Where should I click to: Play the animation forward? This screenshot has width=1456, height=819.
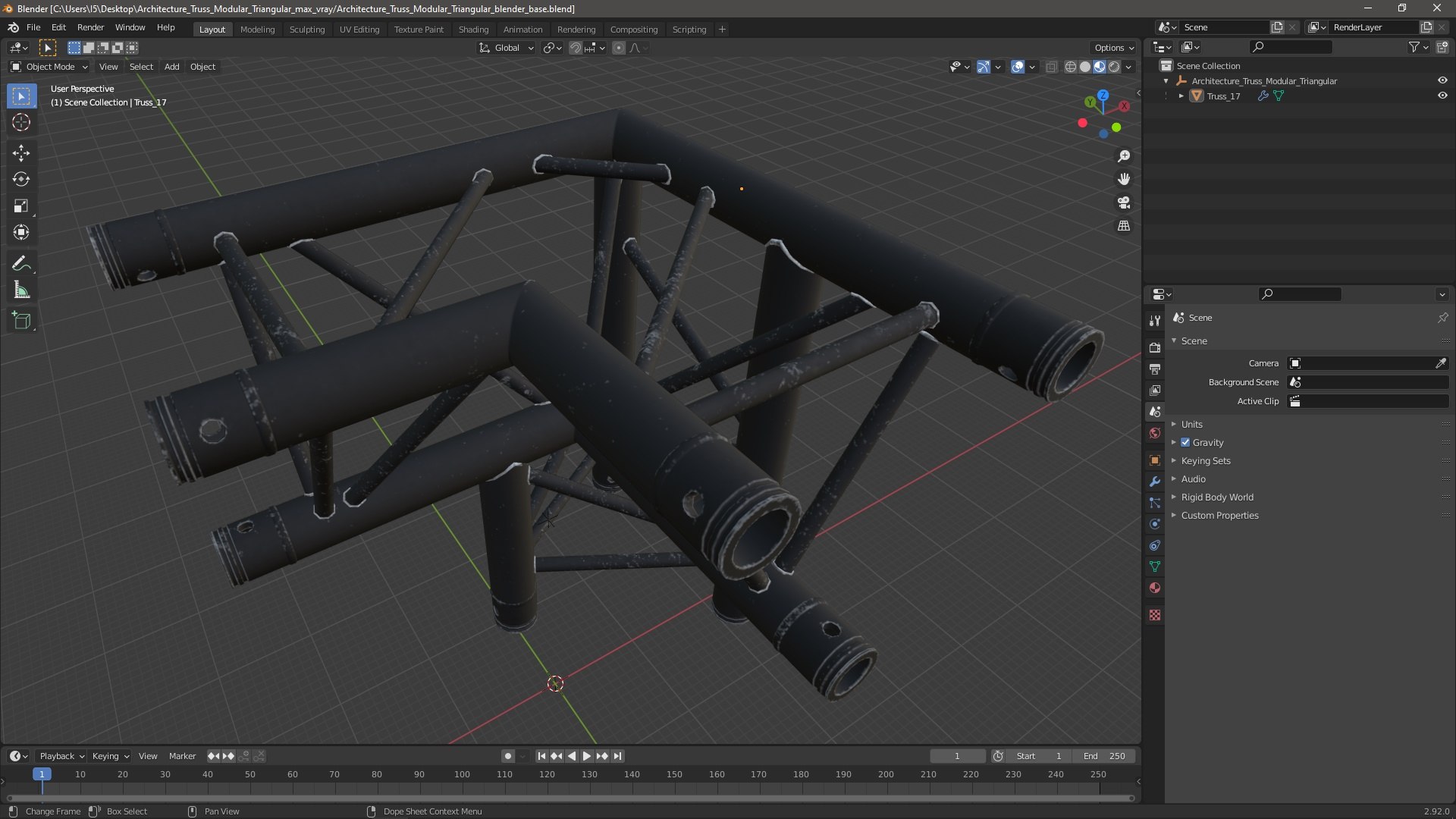tap(586, 756)
